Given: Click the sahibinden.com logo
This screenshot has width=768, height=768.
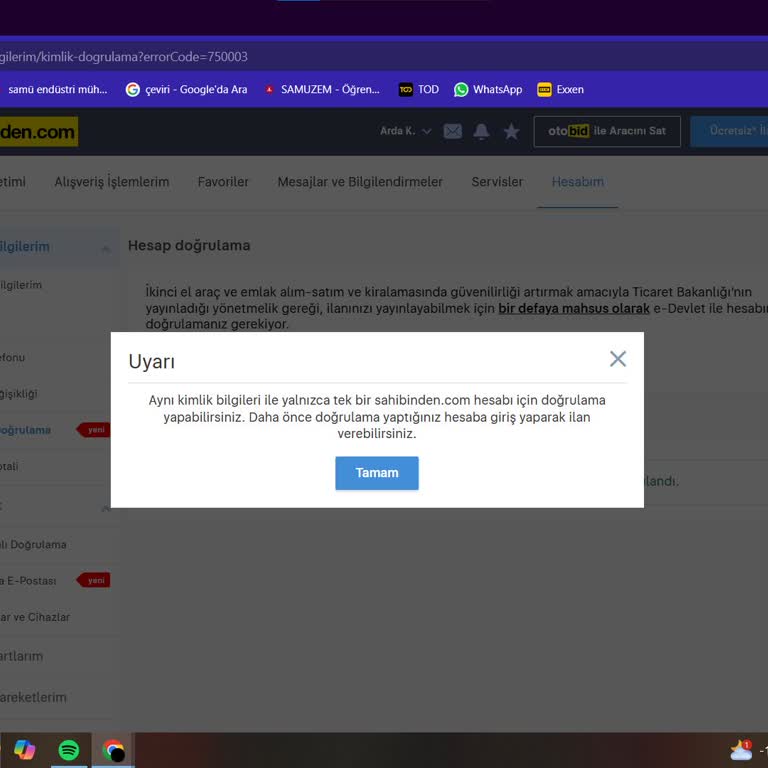Looking at the screenshot, I should (x=39, y=131).
